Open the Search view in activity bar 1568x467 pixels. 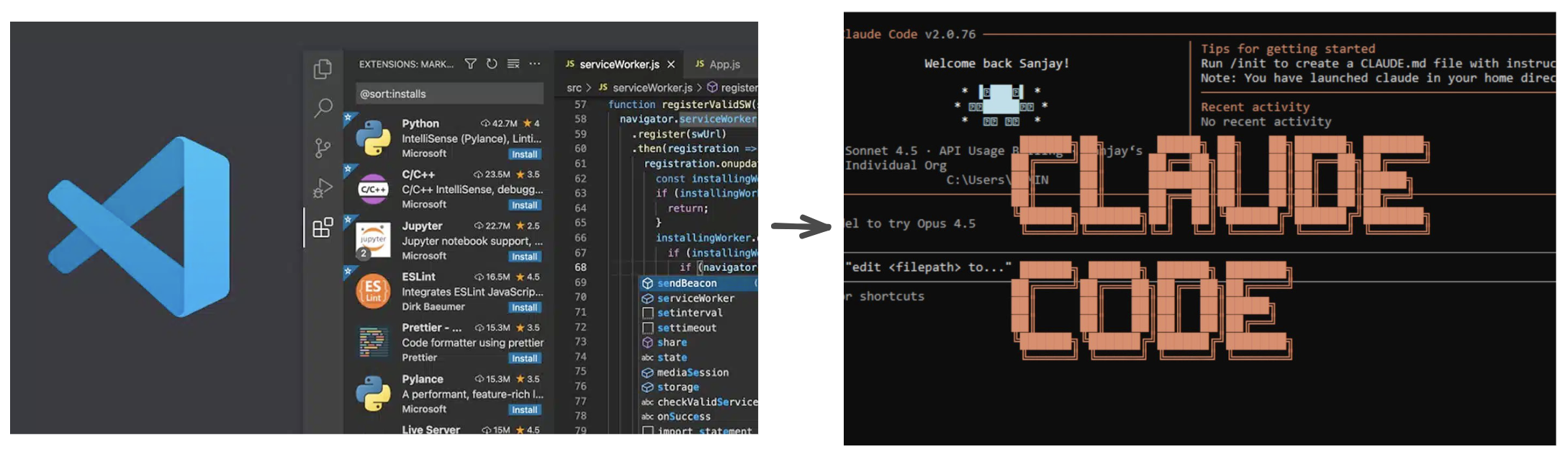(323, 108)
